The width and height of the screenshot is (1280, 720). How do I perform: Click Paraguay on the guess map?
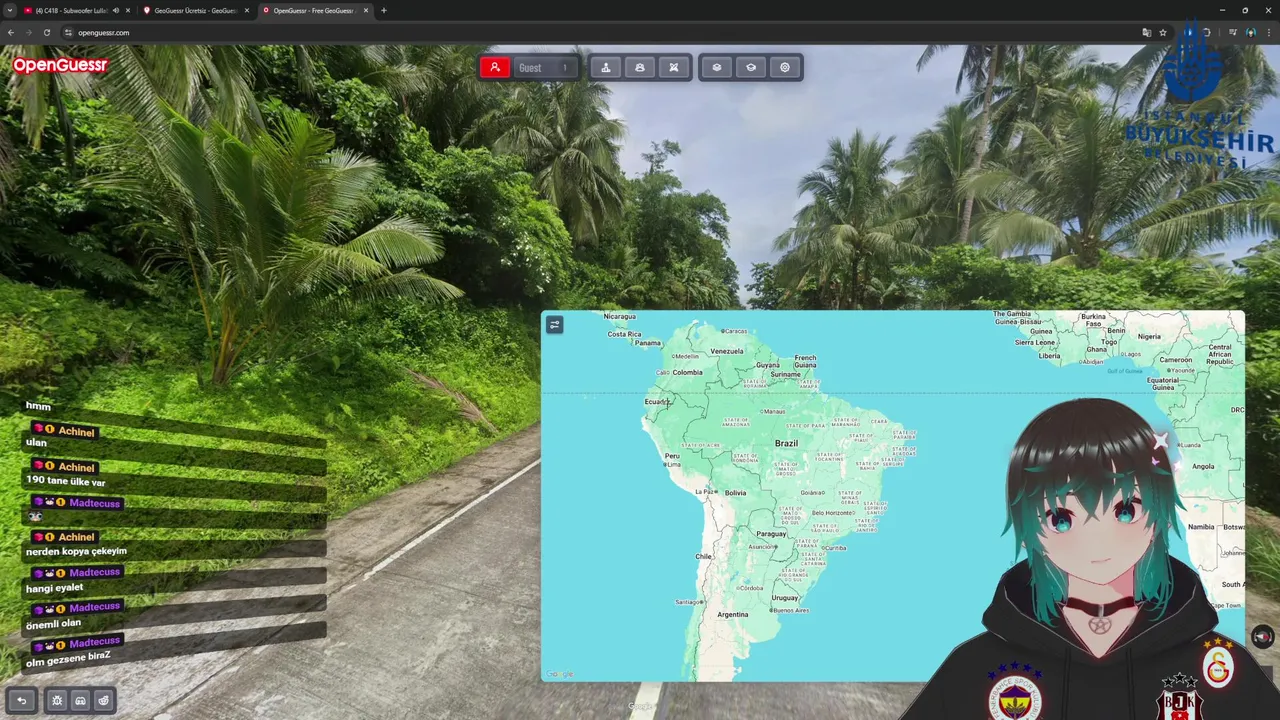coord(771,534)
